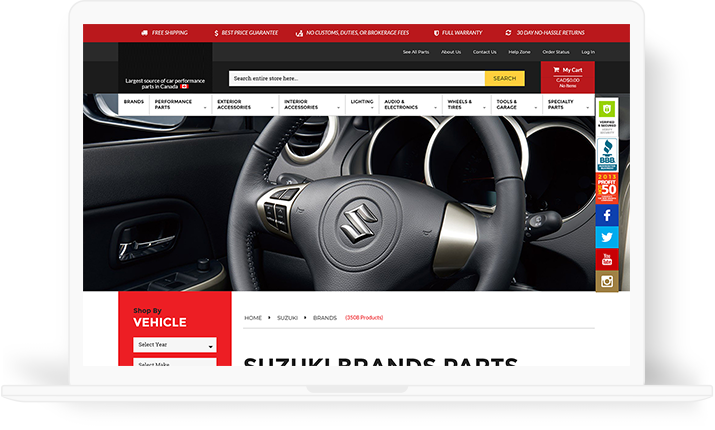Open the YouTube channel icon

607,259
